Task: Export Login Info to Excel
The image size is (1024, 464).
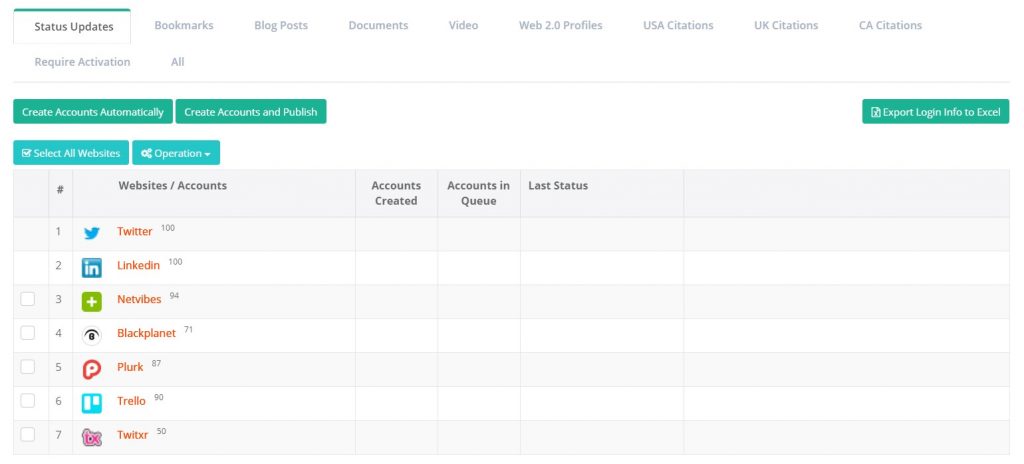Action: 935,112
